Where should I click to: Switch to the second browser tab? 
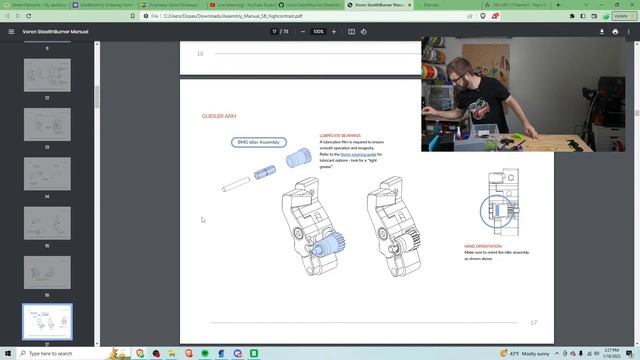point(104,5)
